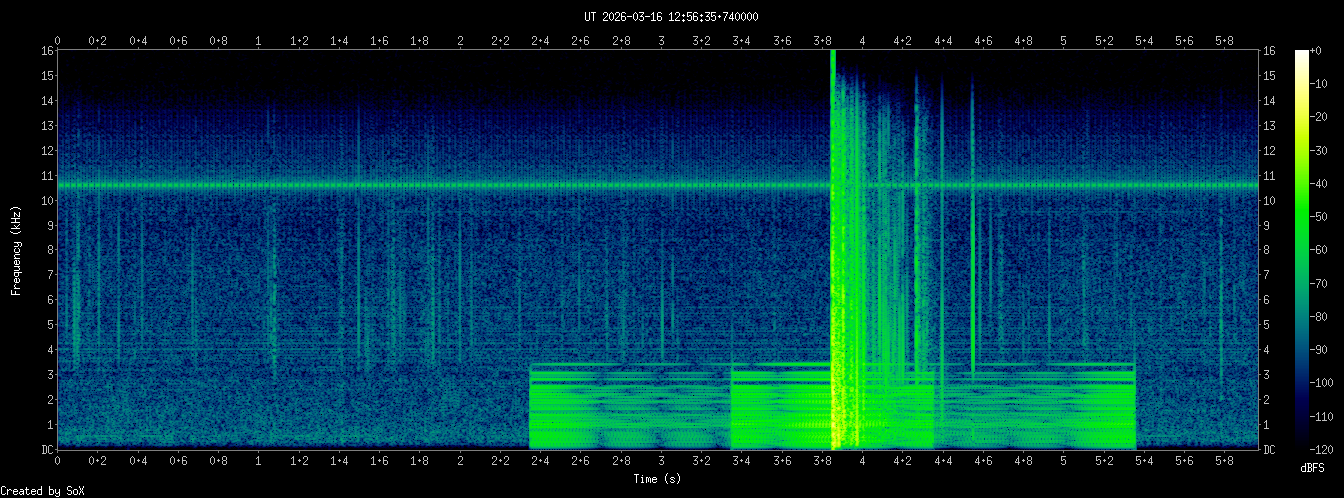The image size is (1344, 498).
Task: Click the 5 second tick on bottom time axis
Action: [x=1064, y=461]
